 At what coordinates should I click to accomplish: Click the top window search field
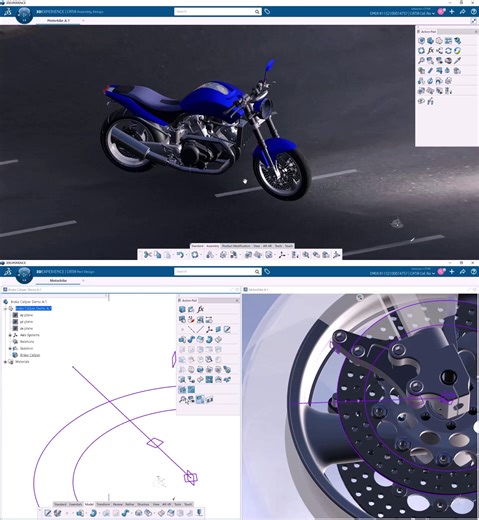(x=215, y=12)
